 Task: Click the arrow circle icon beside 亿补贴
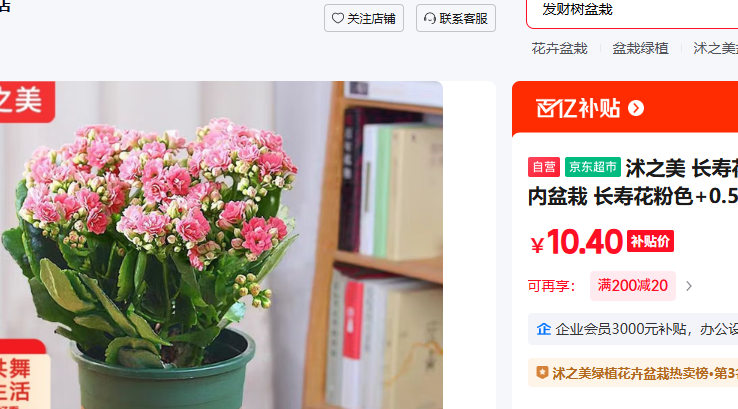click(636, 108)
